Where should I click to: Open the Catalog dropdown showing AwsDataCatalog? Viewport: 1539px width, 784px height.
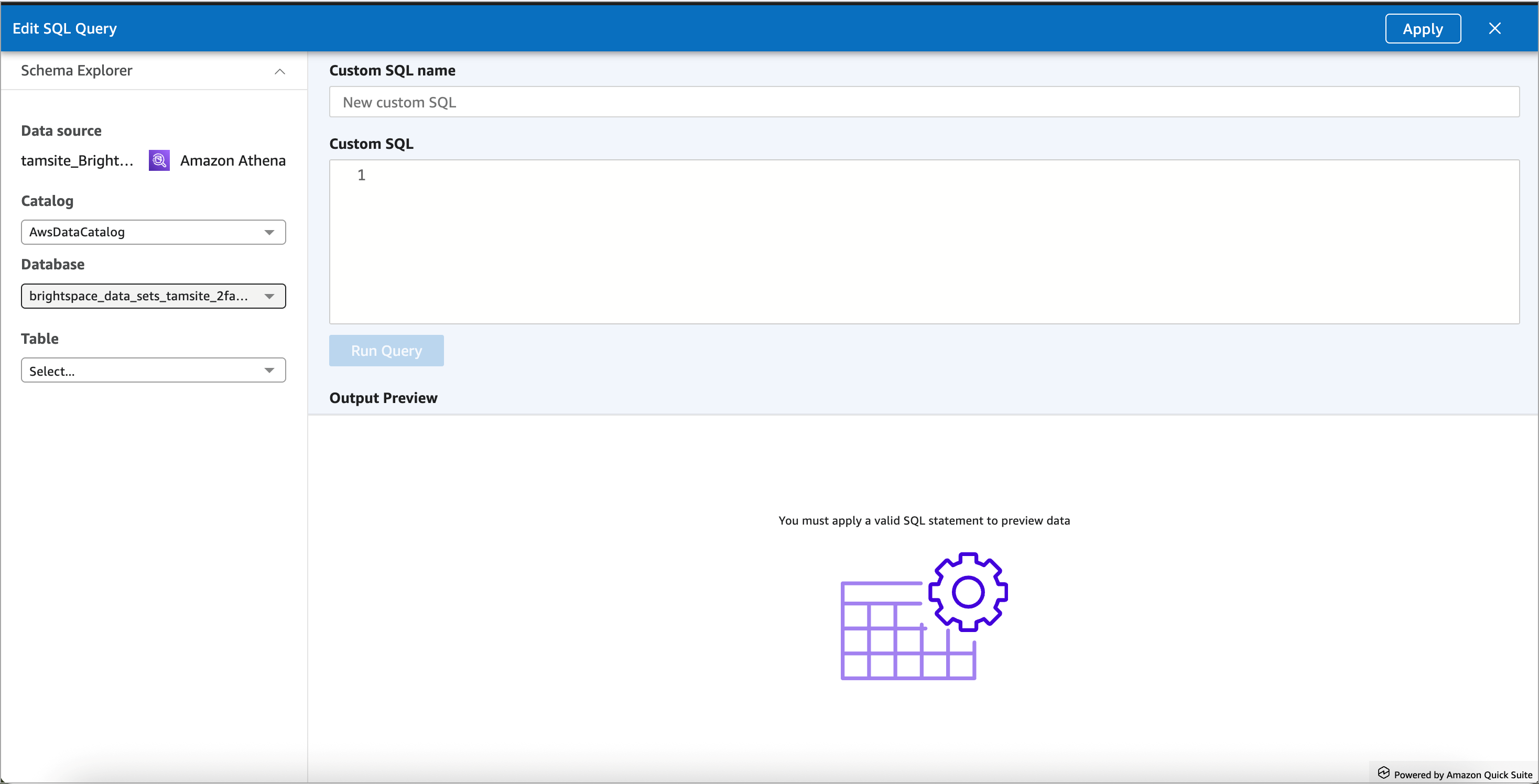[x=153, y=232]
